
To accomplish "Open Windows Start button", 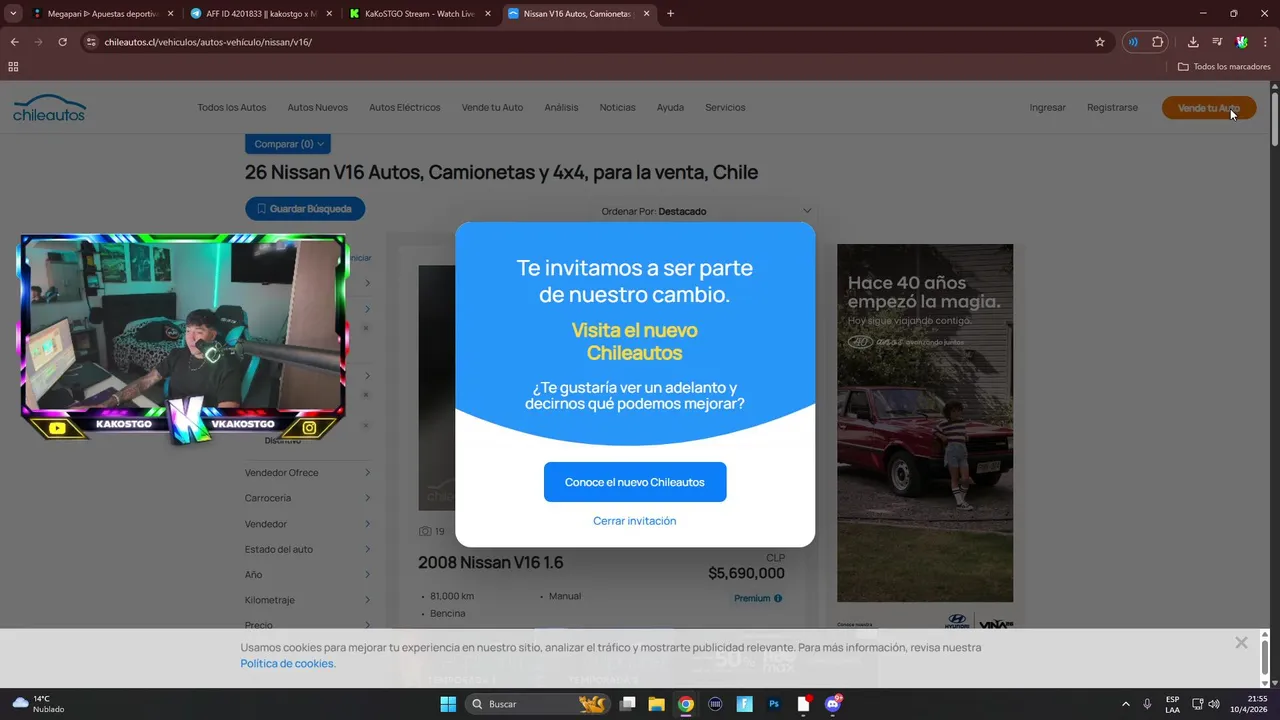I will (x=448, y=704).
